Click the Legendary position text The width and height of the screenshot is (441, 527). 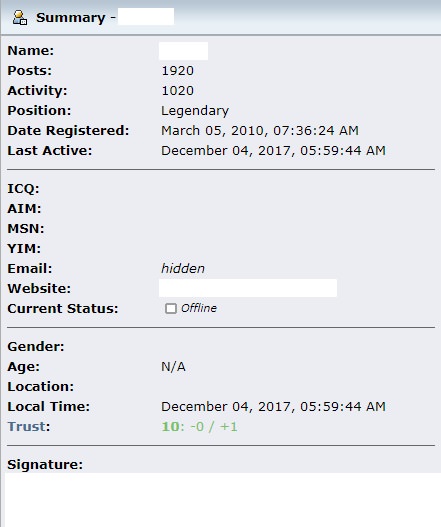coord(195,111)
